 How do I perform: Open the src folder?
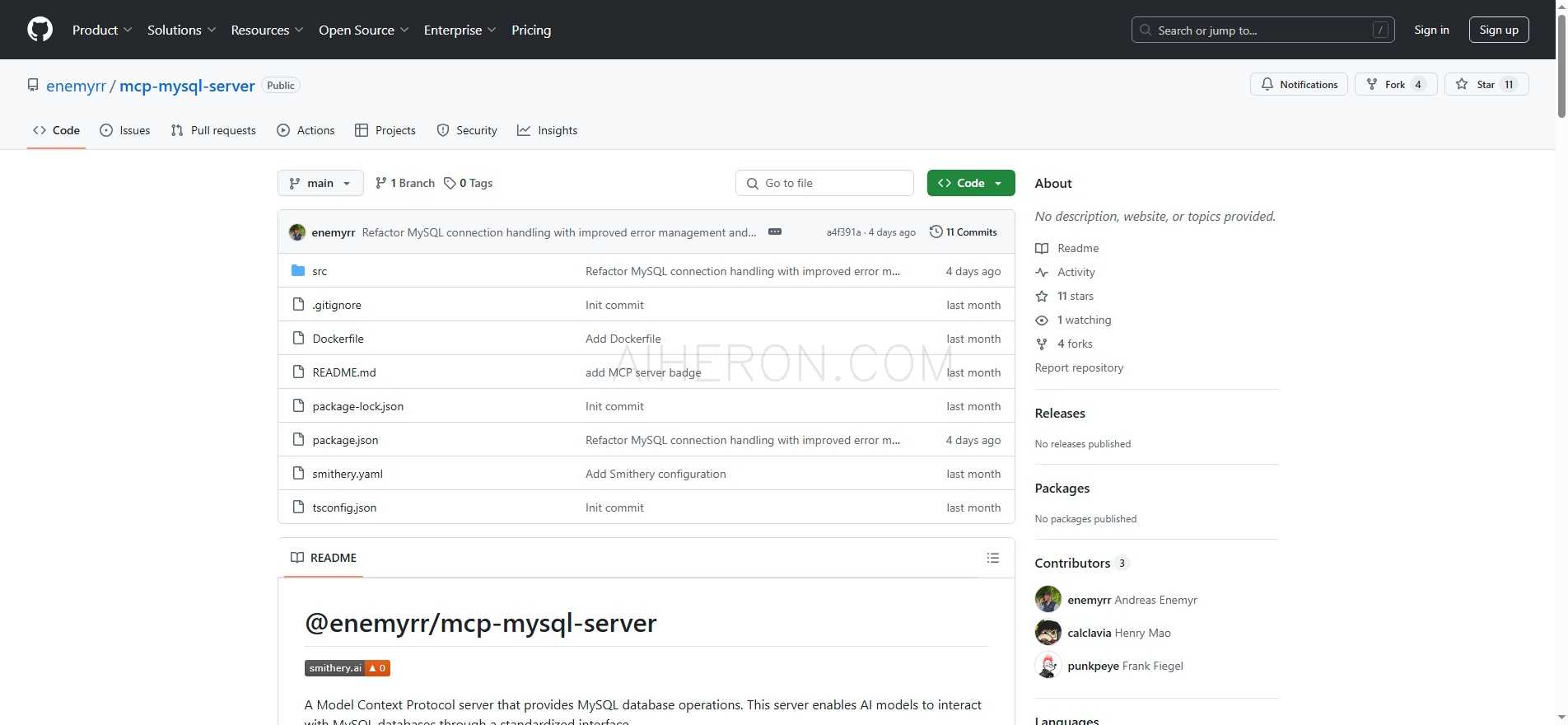[x=320, y=271]
